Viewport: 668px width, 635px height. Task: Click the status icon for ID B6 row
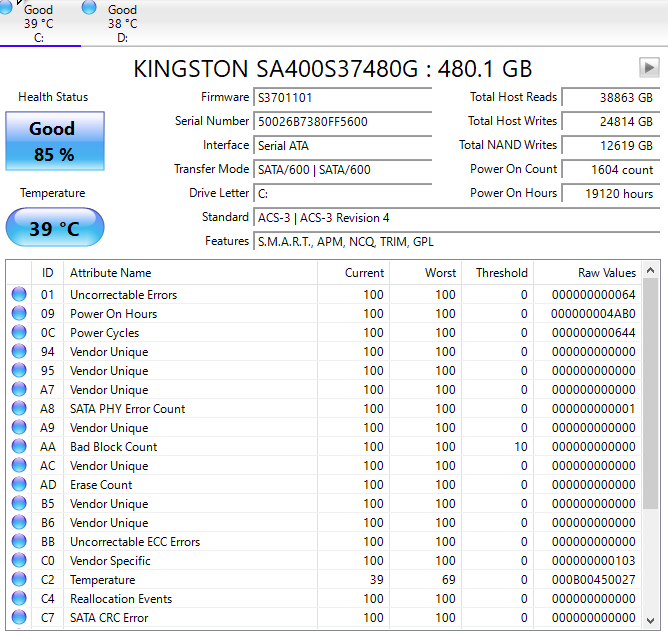[19, 522]
